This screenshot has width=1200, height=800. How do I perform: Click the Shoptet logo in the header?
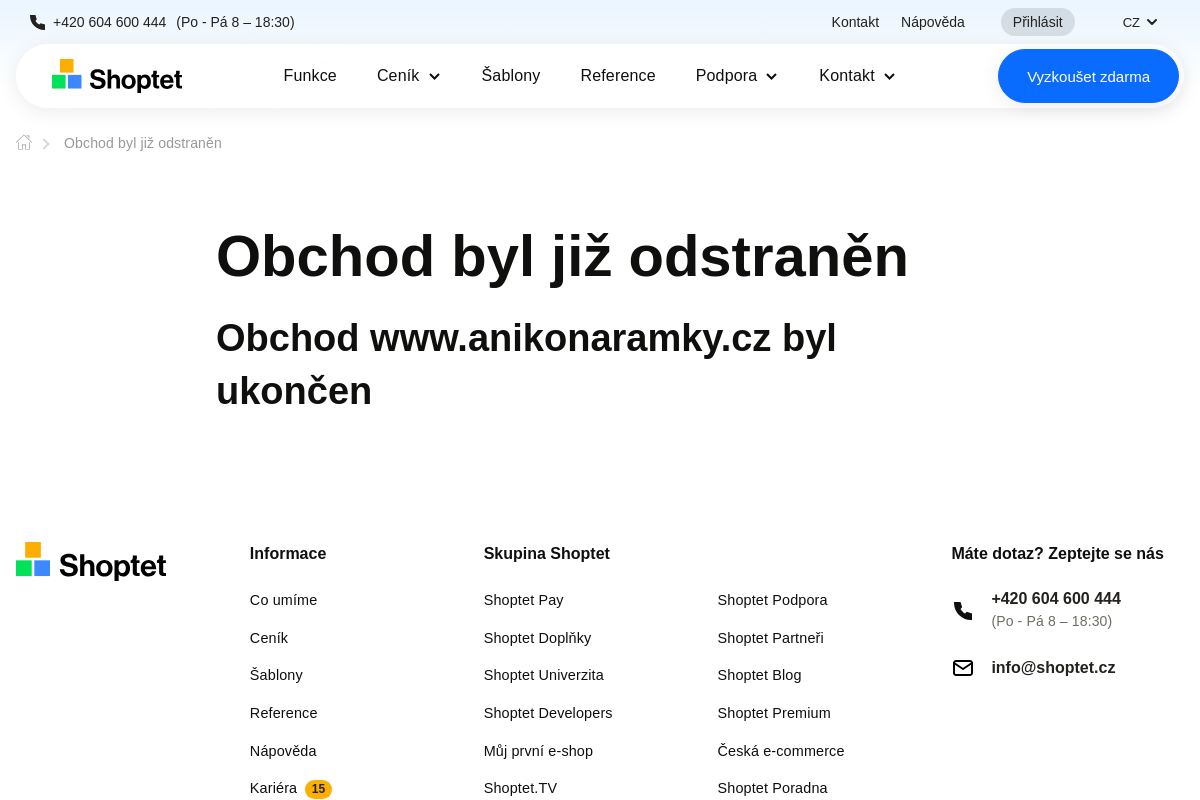tap(116, 75)
